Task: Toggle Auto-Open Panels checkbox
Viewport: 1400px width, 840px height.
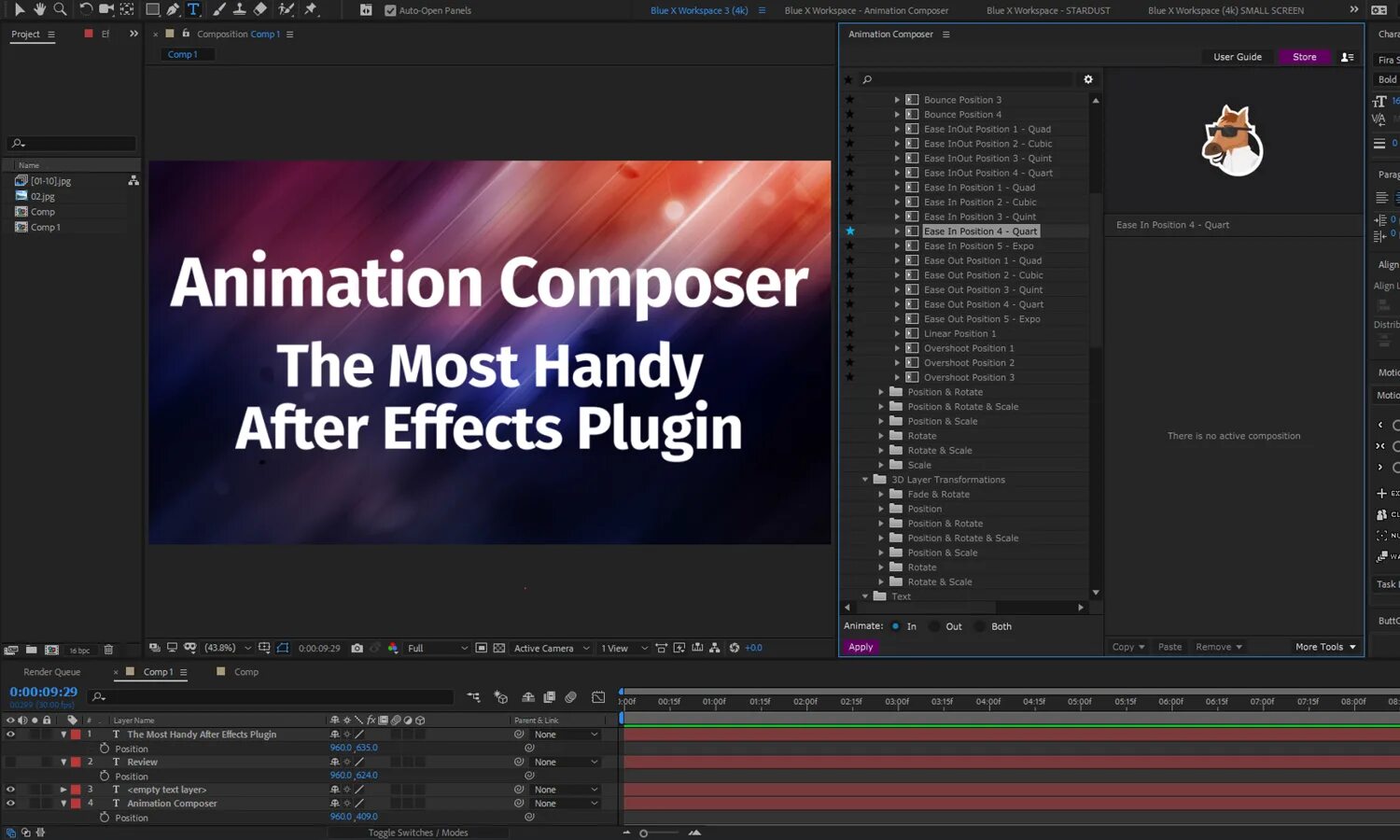Action: click(390, 10)
